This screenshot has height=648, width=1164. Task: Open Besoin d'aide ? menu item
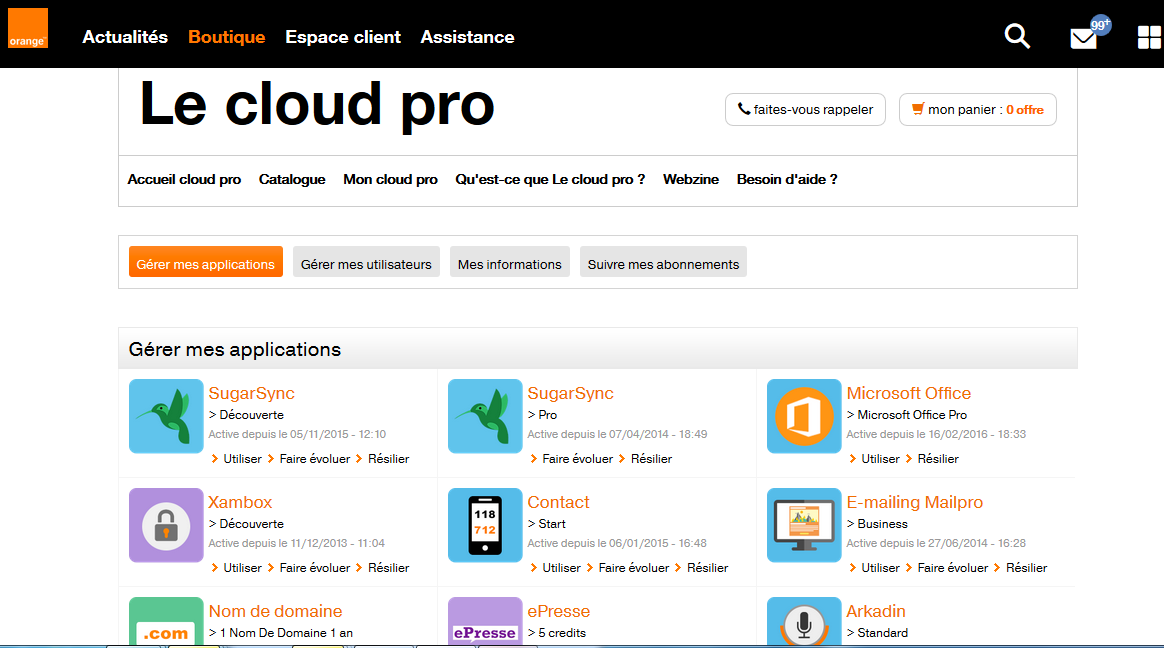(x=787, y=180)
